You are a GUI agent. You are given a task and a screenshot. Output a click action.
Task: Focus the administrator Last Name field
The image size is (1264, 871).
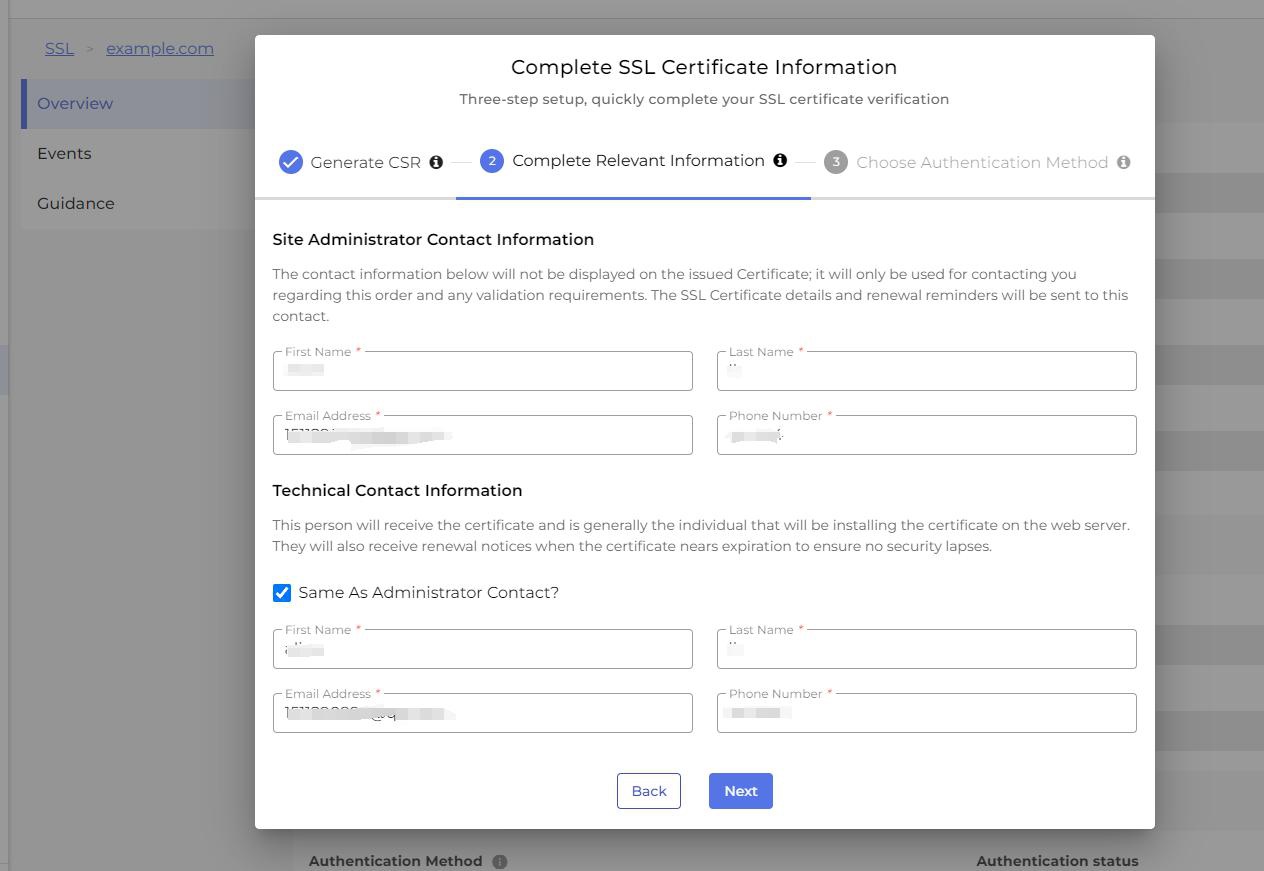click(x=927, y=371)
